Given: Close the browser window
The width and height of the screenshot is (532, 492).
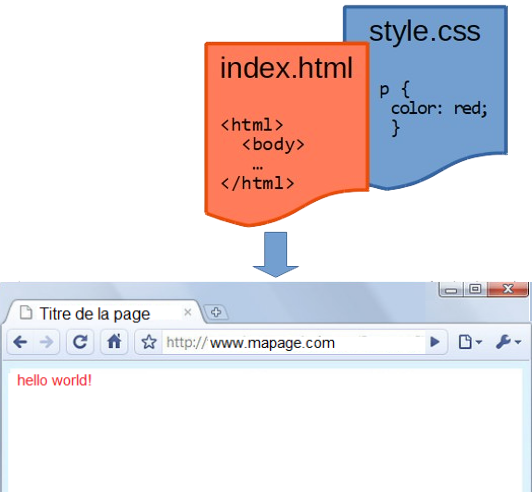Looking at the screenshot, I should click(x=508, y=289).
